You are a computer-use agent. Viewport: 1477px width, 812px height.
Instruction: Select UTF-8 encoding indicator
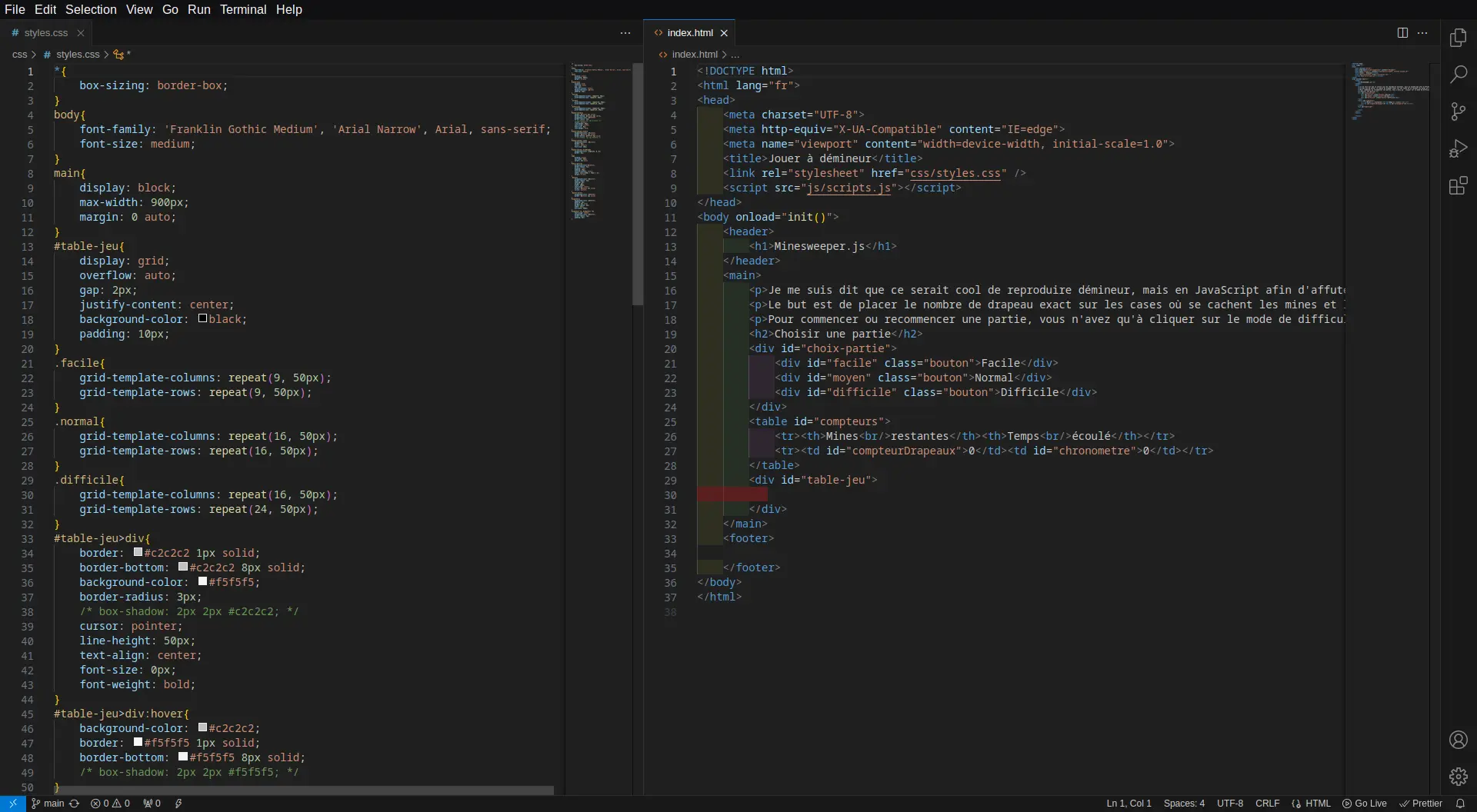pyautogui.click(x=1229, y=804)
